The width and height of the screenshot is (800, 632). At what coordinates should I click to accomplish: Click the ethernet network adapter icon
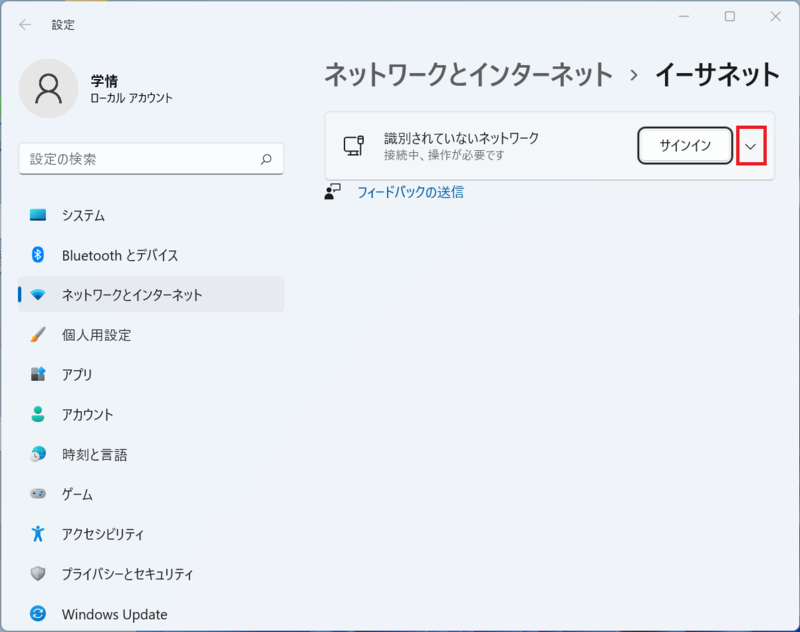354,145
